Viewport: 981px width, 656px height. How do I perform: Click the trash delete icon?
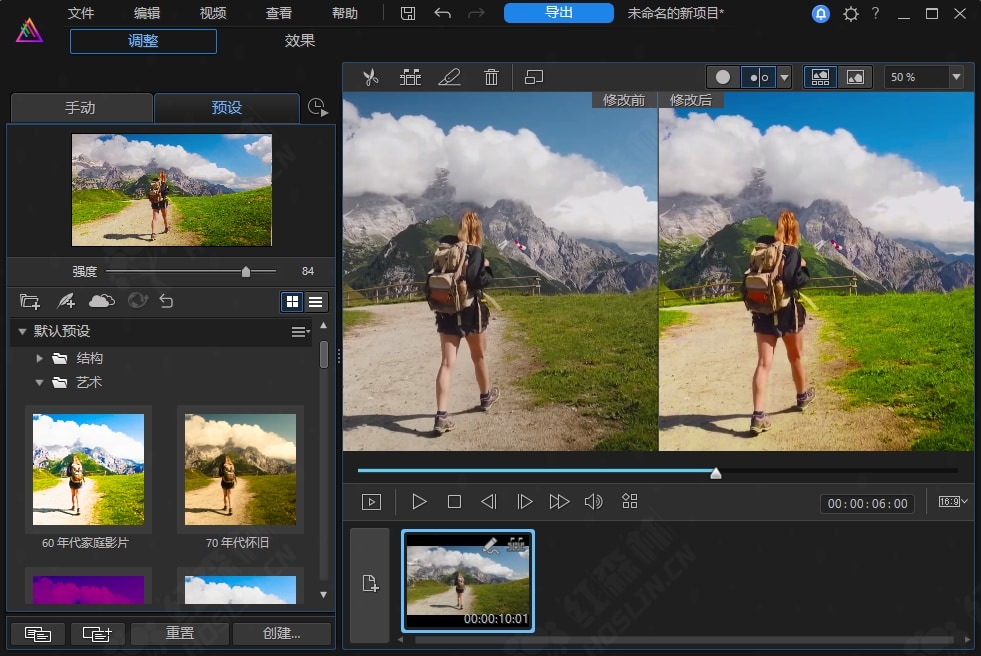pyautogui.click(x=491, y=77)
